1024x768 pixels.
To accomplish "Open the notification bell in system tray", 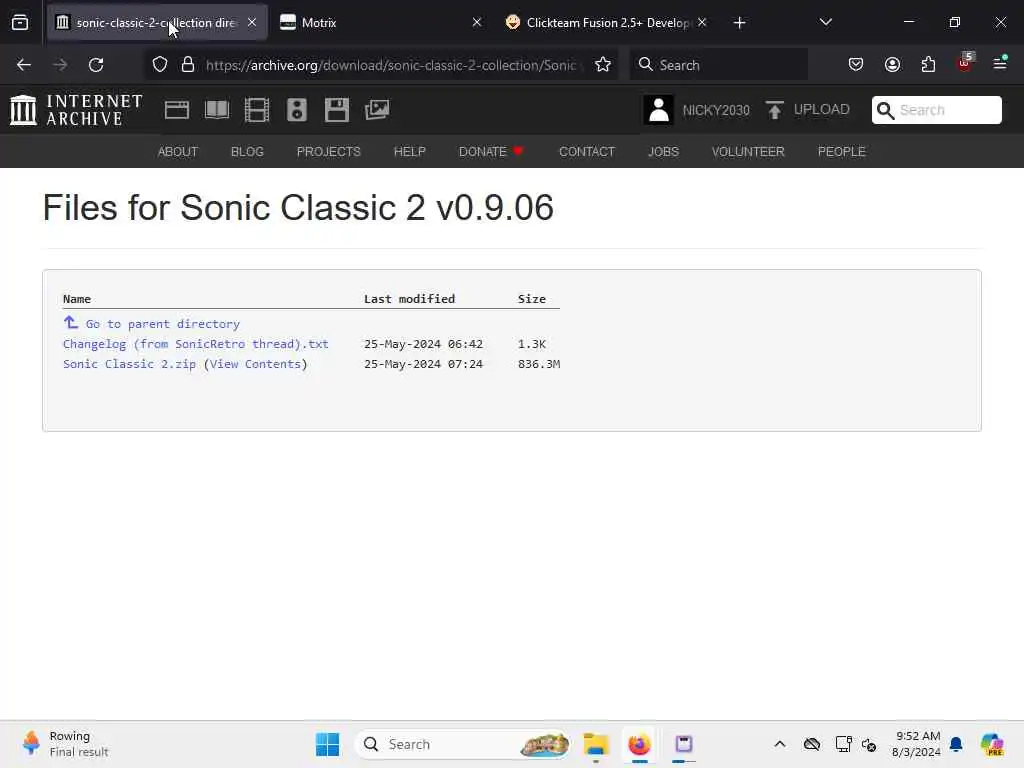I will coord(956,744).
